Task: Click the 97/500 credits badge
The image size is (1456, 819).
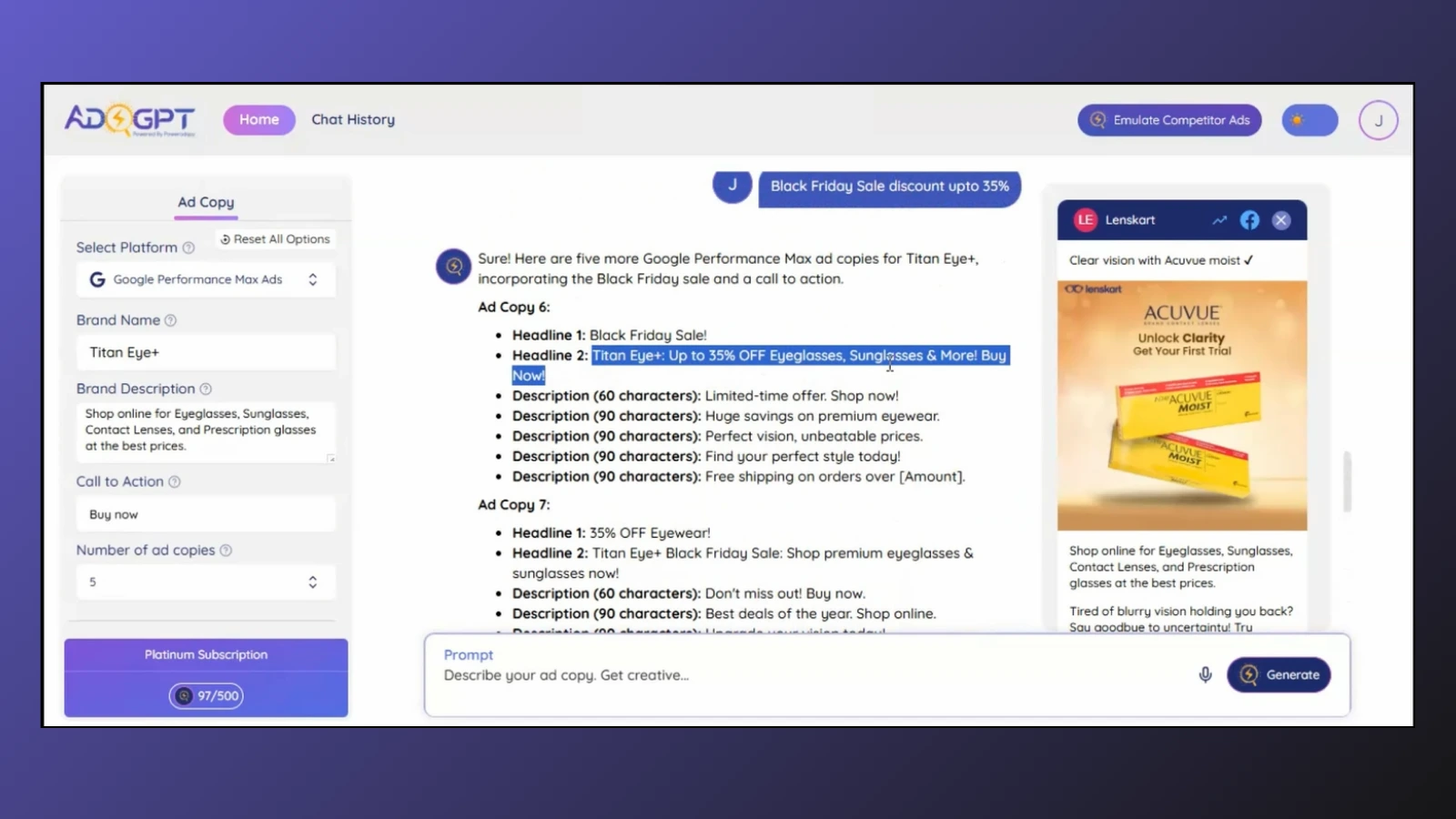Action: [x=206, y=696]
